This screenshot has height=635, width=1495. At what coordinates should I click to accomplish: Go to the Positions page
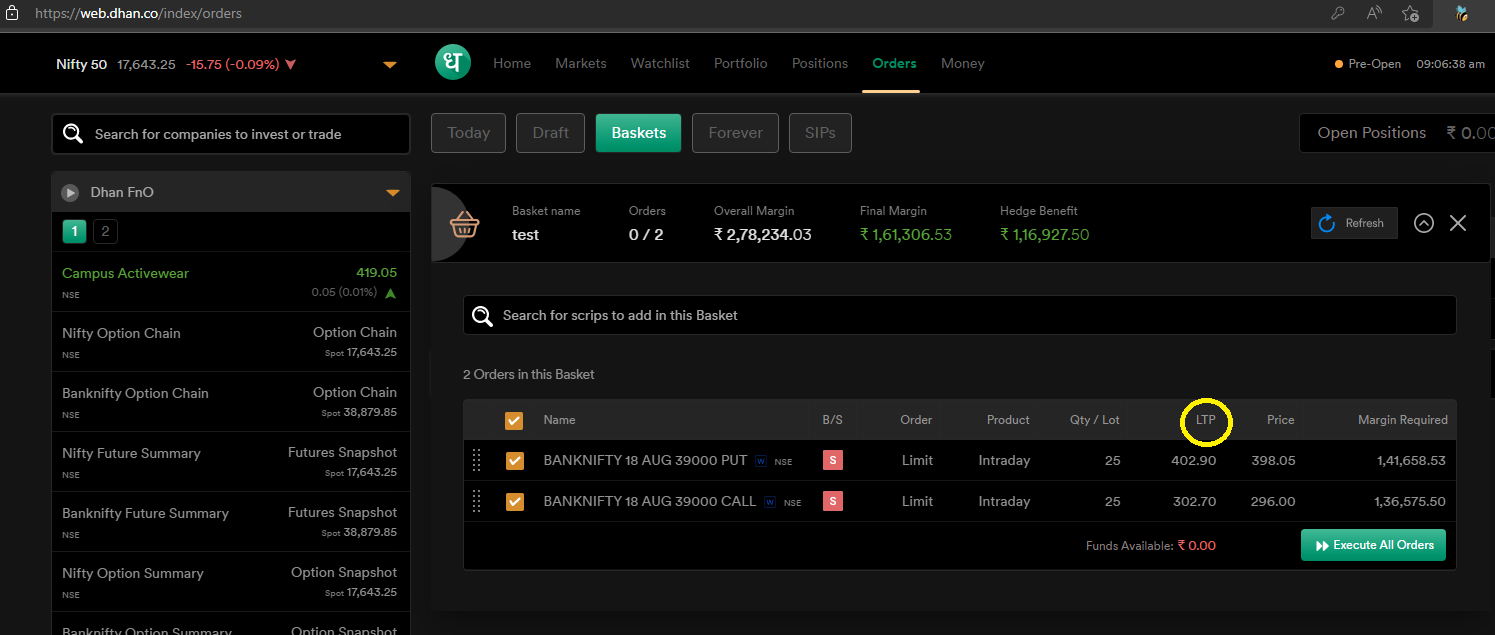pos(820,63)
